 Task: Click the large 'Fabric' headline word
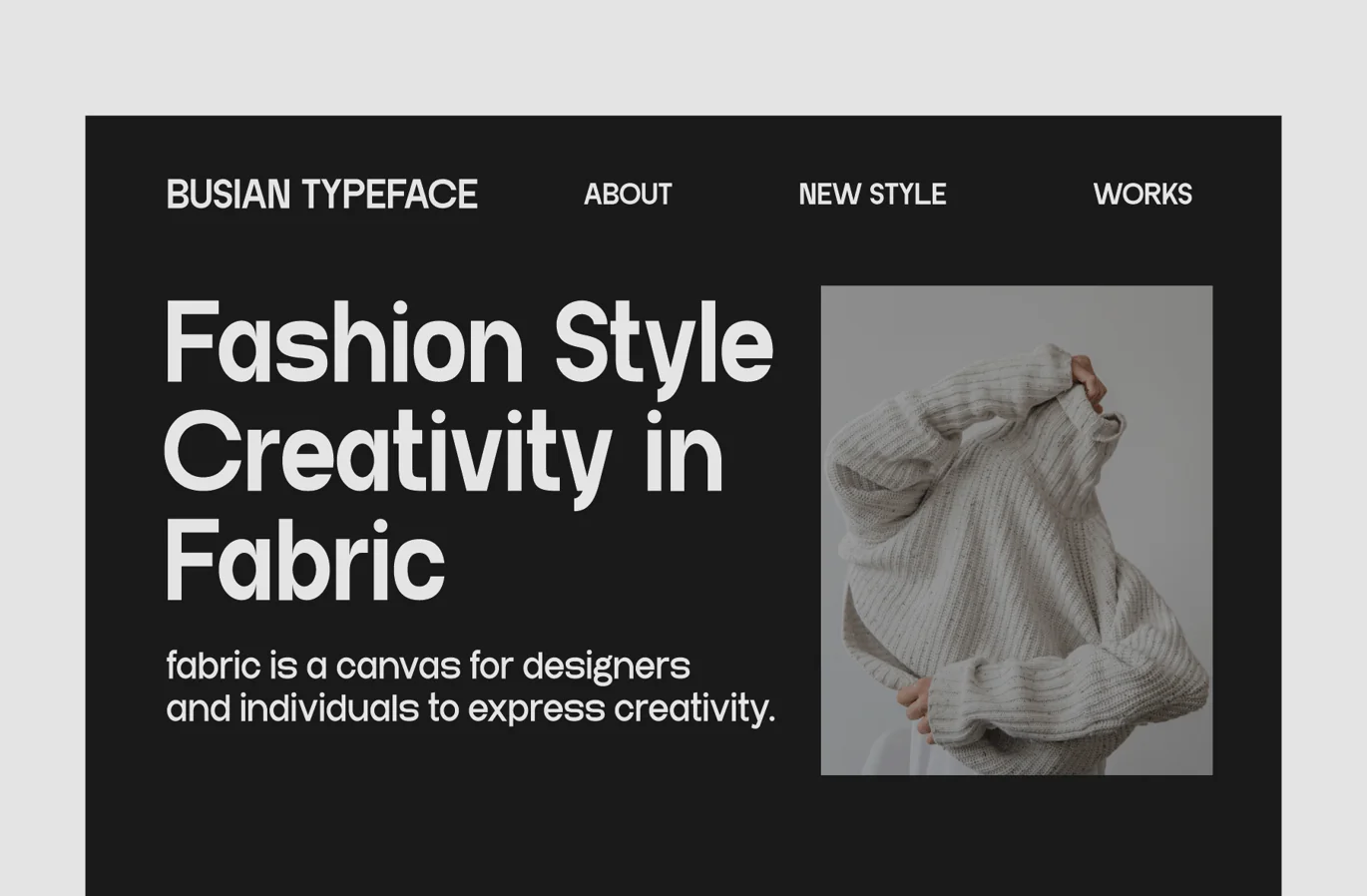[304, 560]
